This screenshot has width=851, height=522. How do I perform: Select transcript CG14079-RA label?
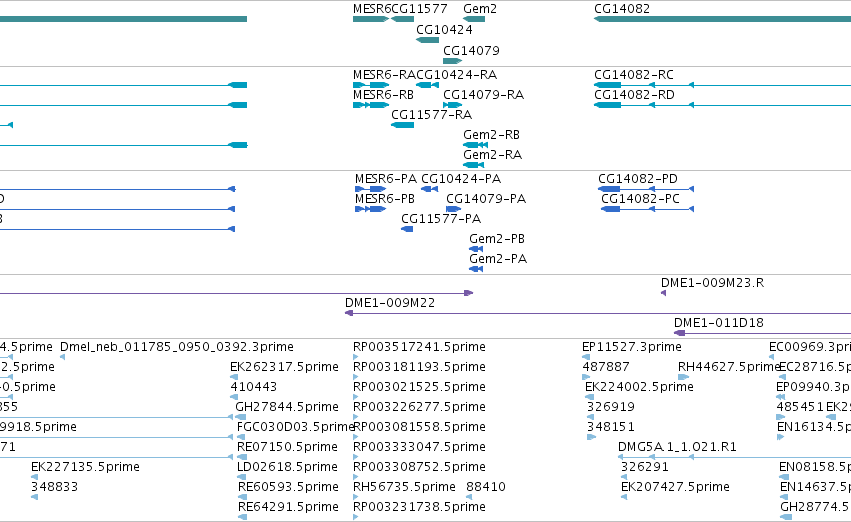[484, 94]
